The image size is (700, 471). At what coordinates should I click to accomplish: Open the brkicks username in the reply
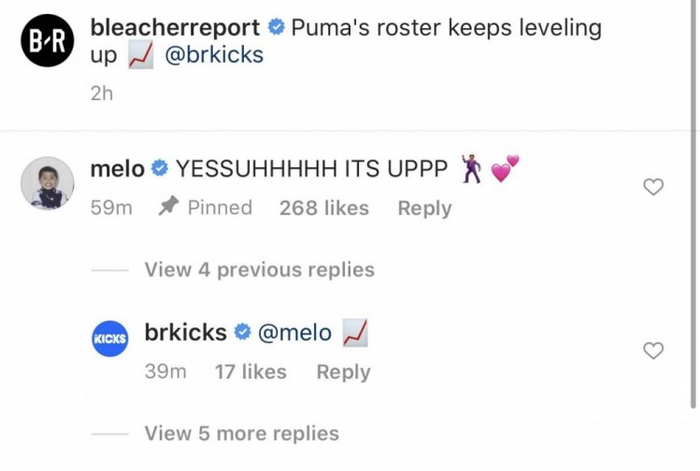coord(186,333)
